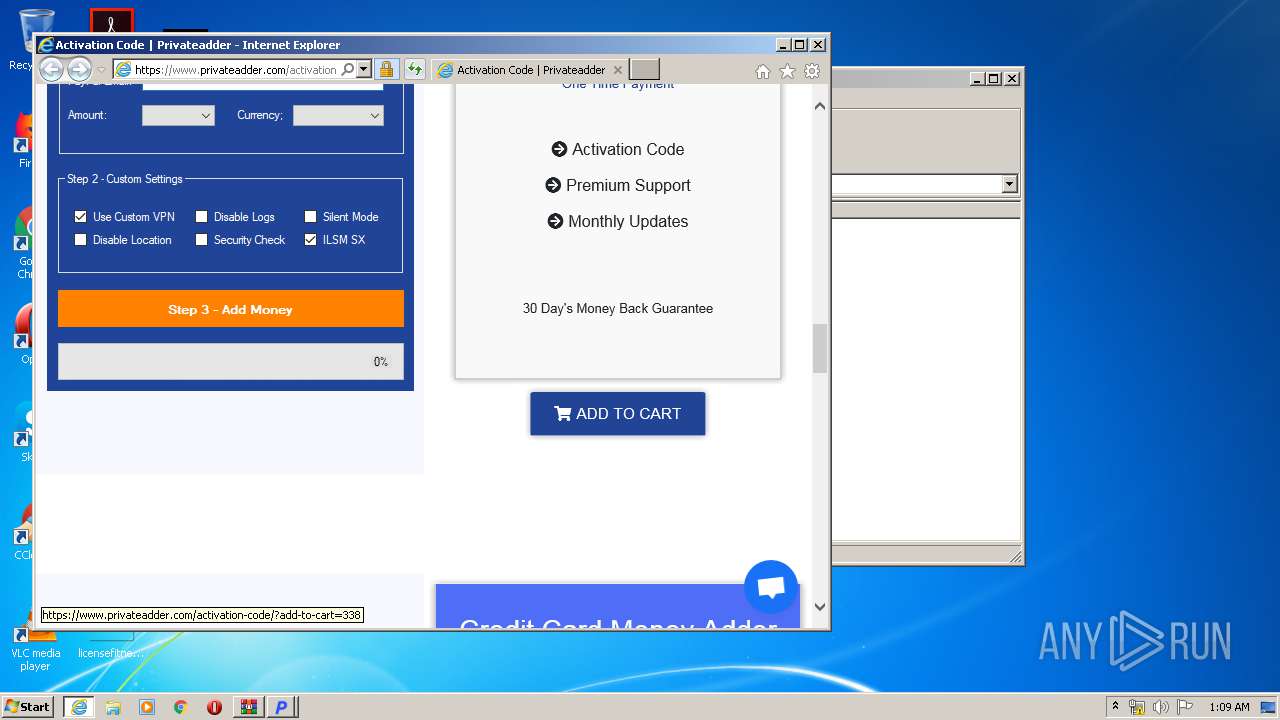Click the Monthly Updates arrow bullet icon

555,221
